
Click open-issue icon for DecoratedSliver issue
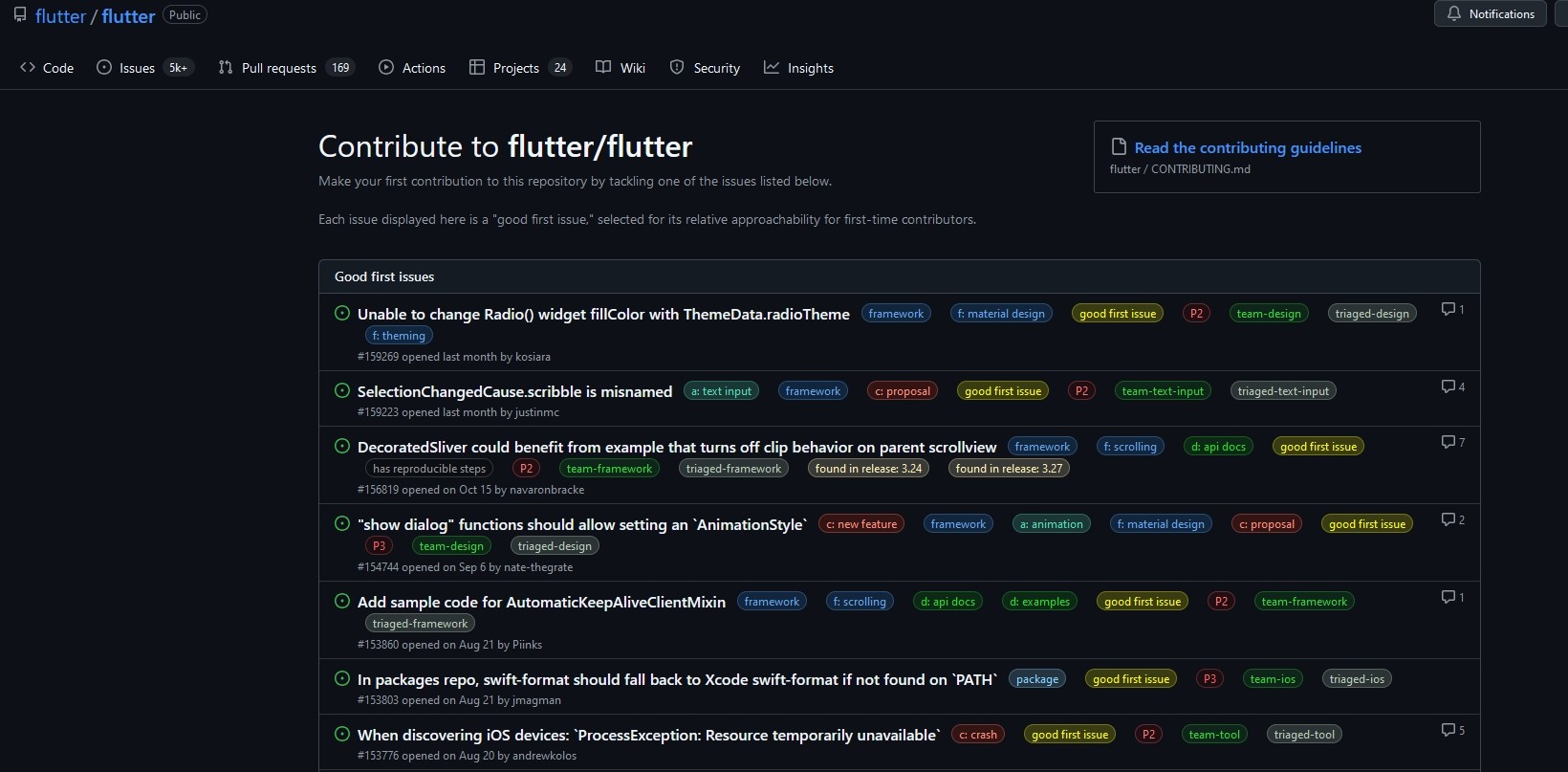pyautogui.click(x=342, y=446)
